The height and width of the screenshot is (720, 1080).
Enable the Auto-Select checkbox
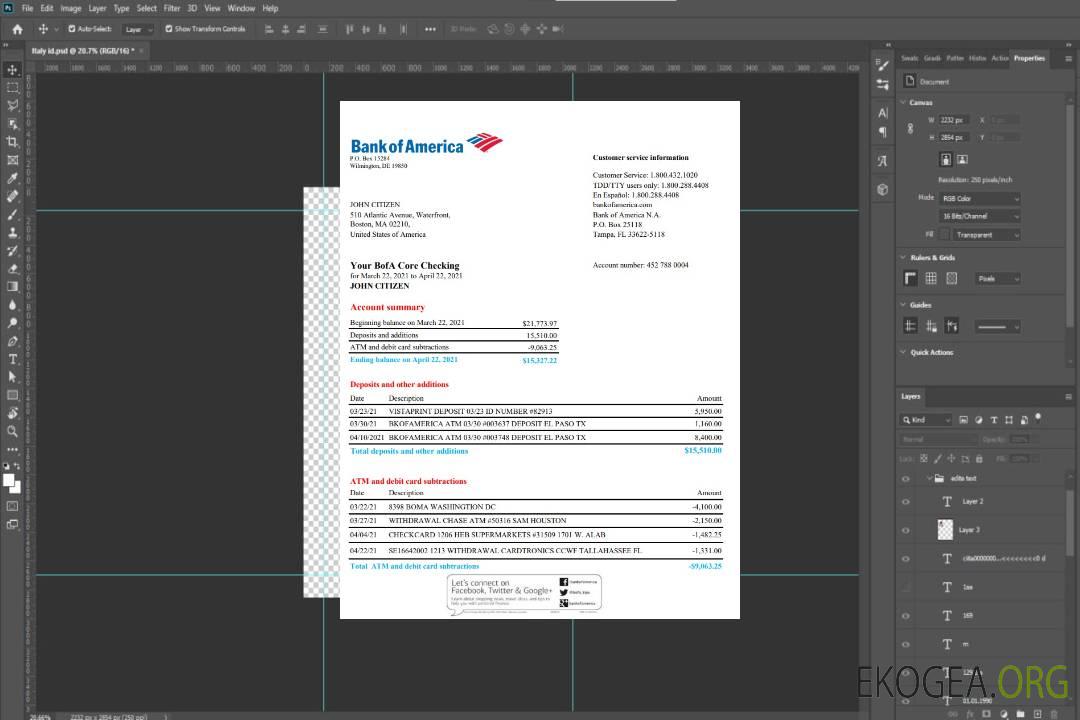pos(72,29)
